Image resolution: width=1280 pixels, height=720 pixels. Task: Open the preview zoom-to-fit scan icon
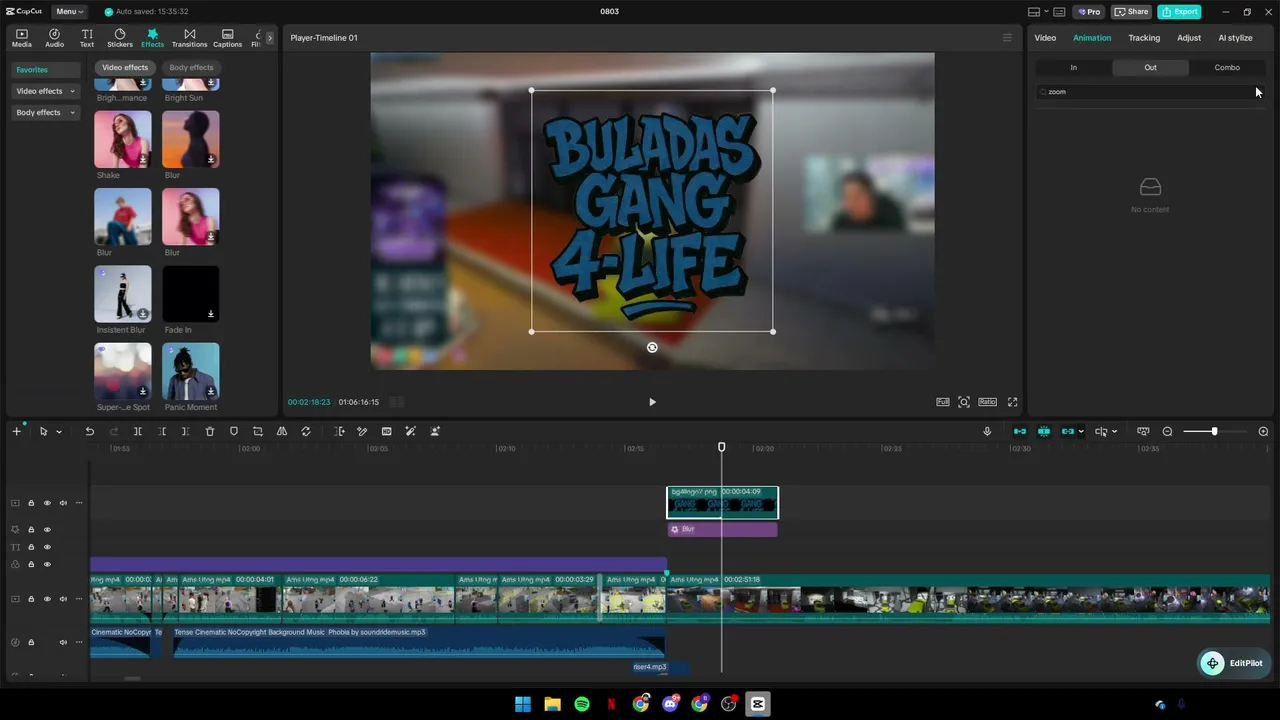[964, 402]
